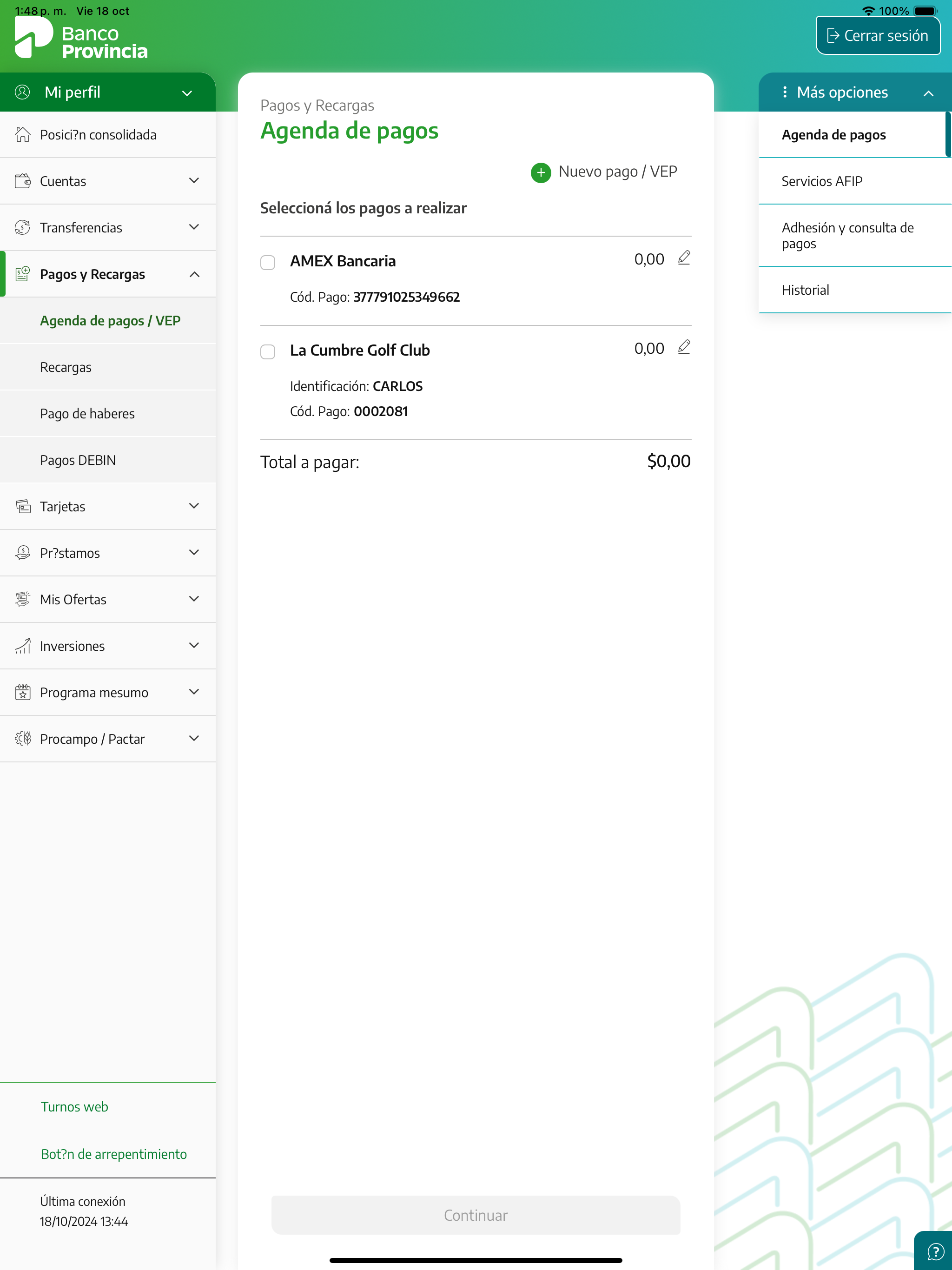Viewport: 952px width, 1270px height.
Task: Open the Recargas submenu item
Action: click(108, 367)
